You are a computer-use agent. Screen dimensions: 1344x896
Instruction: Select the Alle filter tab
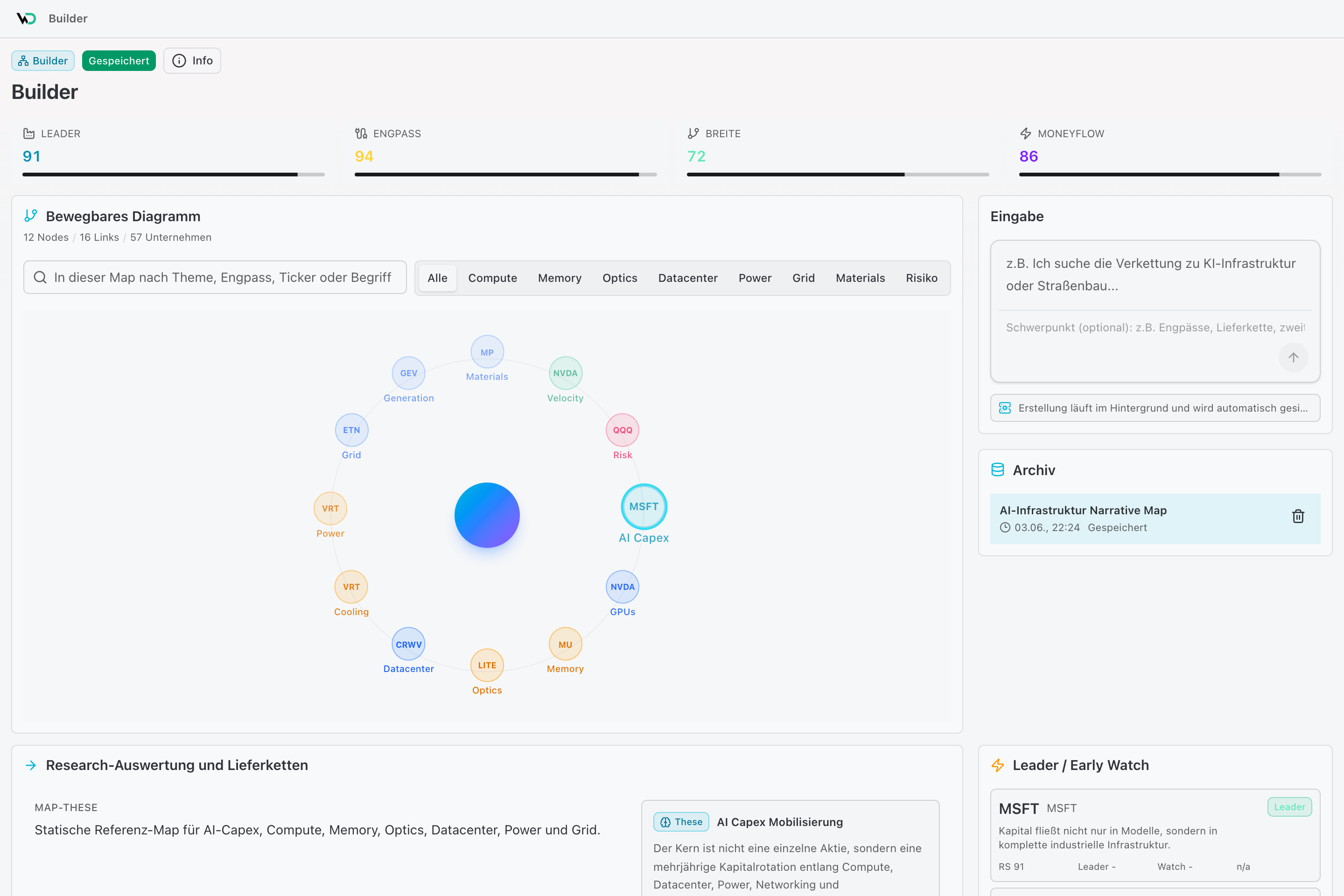pyautogui.click(x=437, y=278)
